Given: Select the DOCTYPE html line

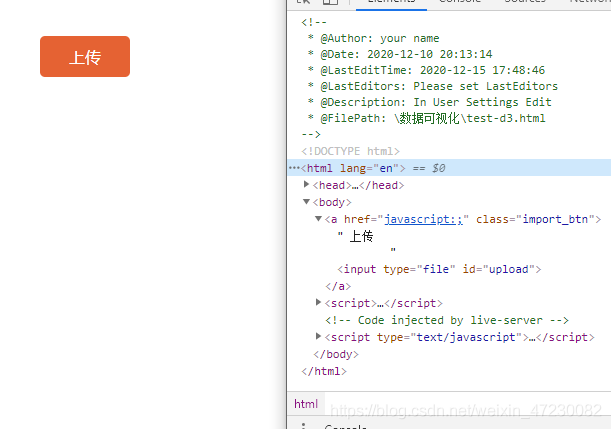Looking at the screenshot, I should click(x=350, y=151).
